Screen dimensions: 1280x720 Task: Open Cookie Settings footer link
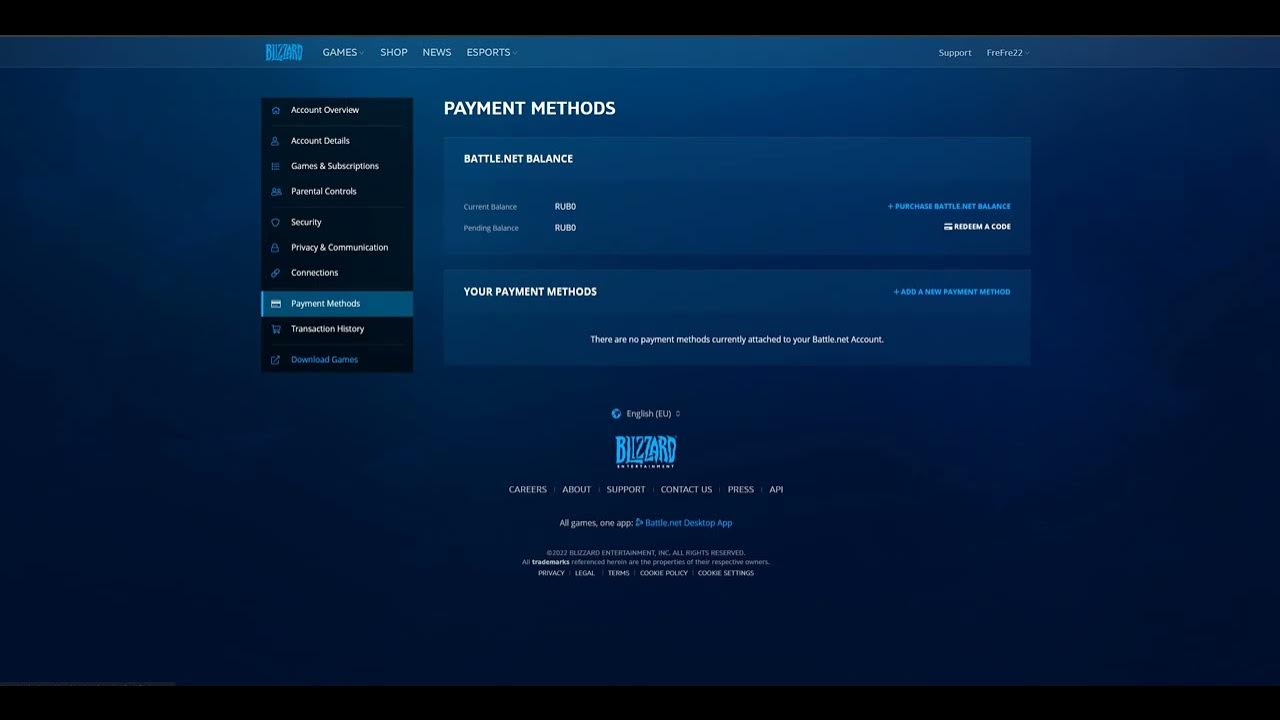pyautogui.click(x=726, y=573)
